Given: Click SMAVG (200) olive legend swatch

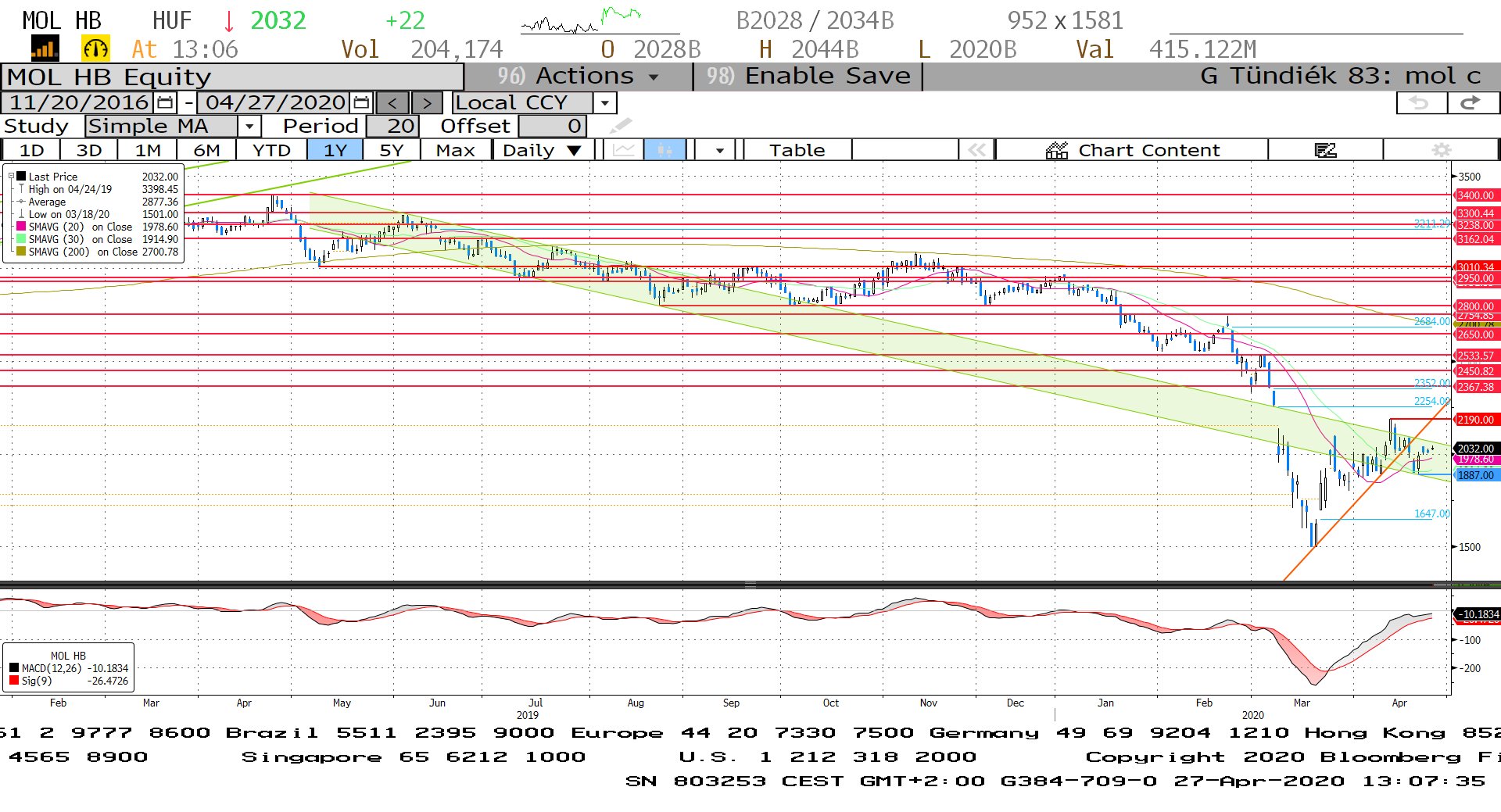Looking at the screenshot, I should [x=21, y=252].
